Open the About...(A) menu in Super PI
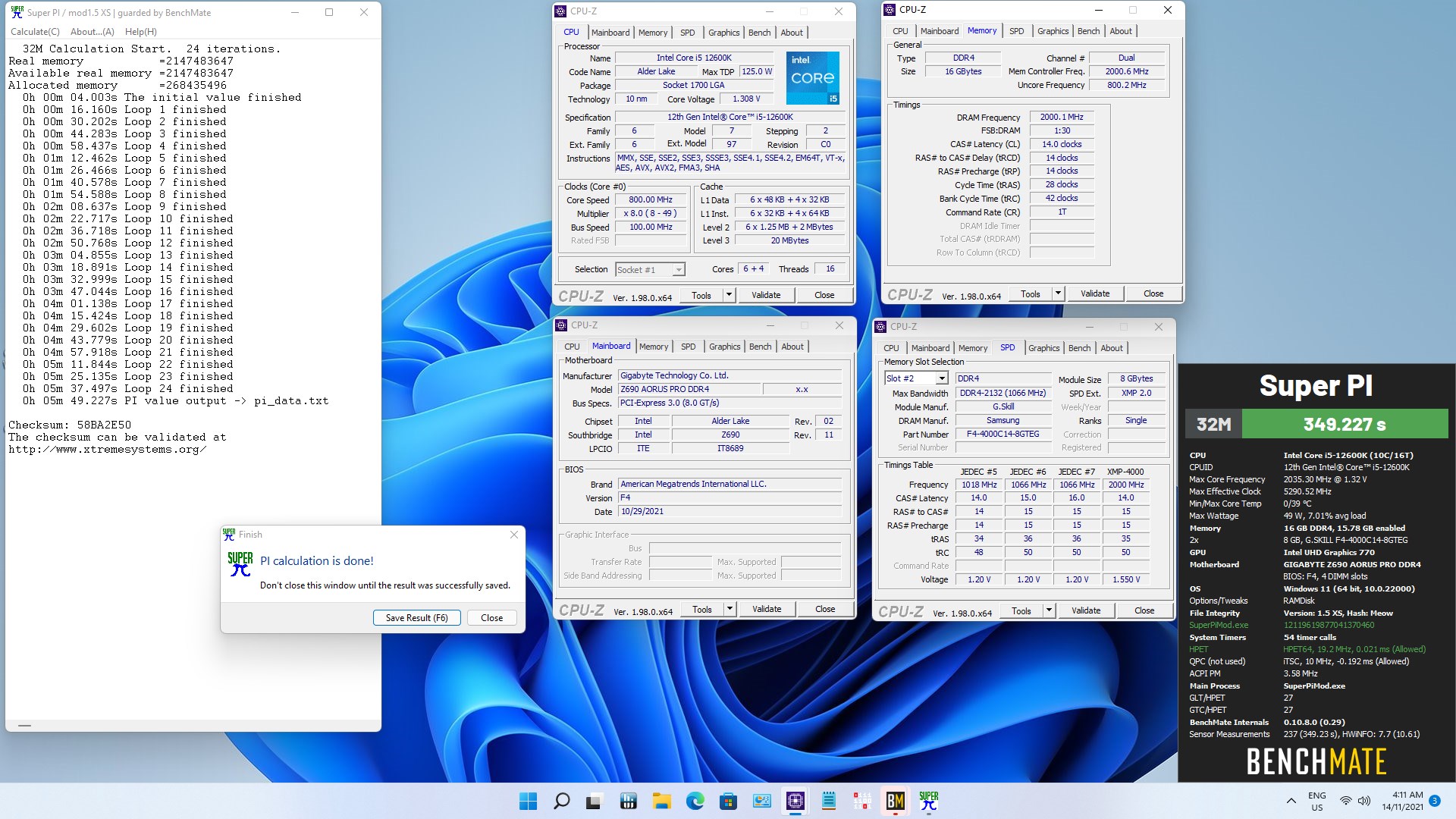Image resolution: width=1456 pixels, height=819 pixels. click(92, 32)
